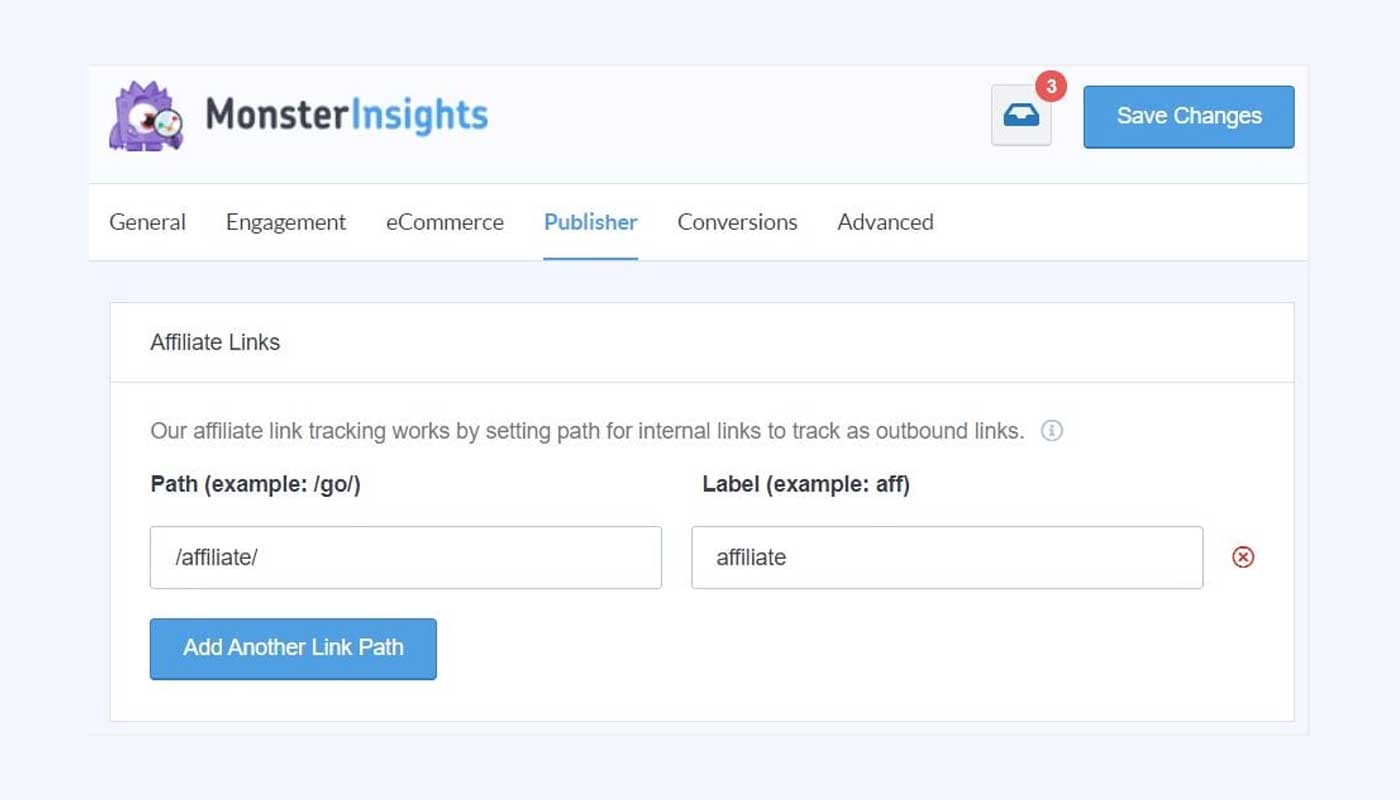Select the eCommerce tab
This screenshot has height=800, width=1400.
pyautogui.click(x=444, y=222)
